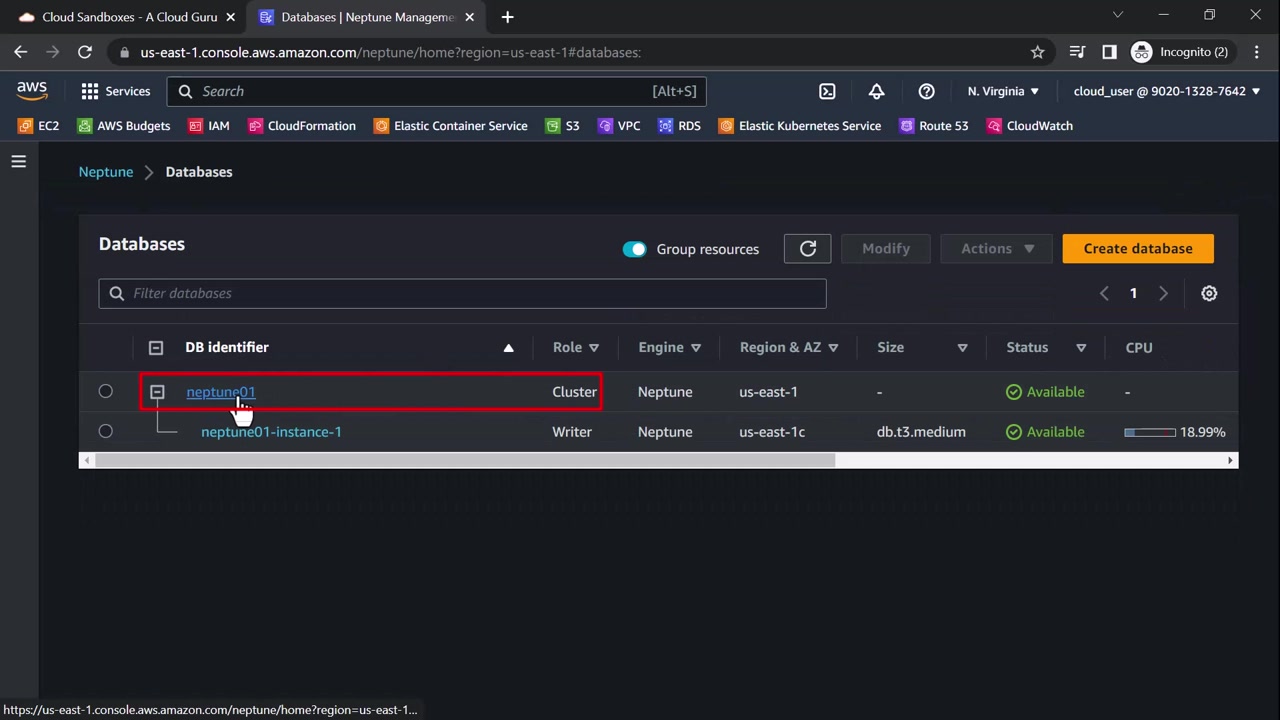This screenshot has width=1280, height=720.
Task: Open the RDS shortcut in favorites bar
Action: point(679,126)
